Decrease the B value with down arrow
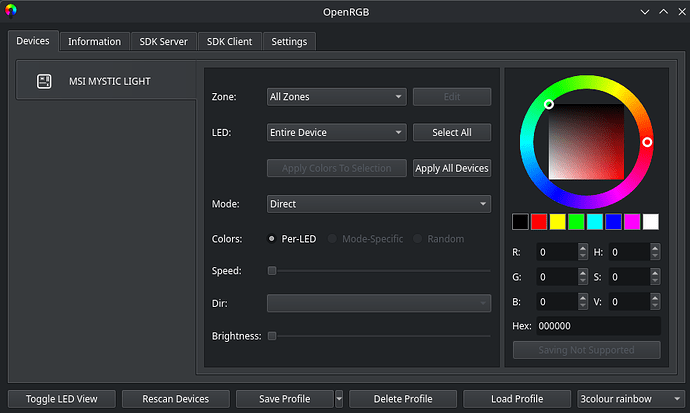The height and width of the screenshot is (413, 690). click(x=583, y=306)
